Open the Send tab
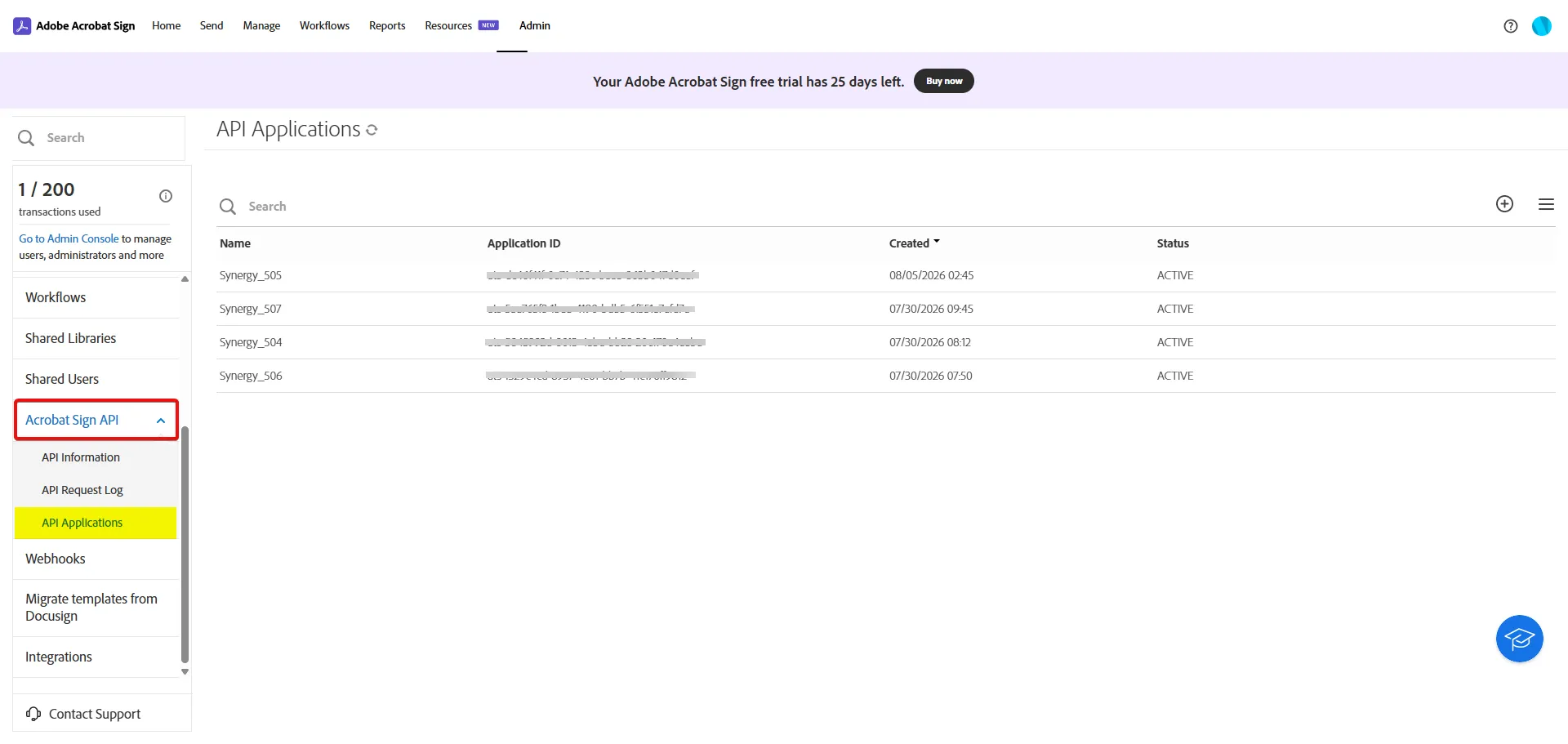The height and width of the screenshot is (744, 1568). coord(212,26)
